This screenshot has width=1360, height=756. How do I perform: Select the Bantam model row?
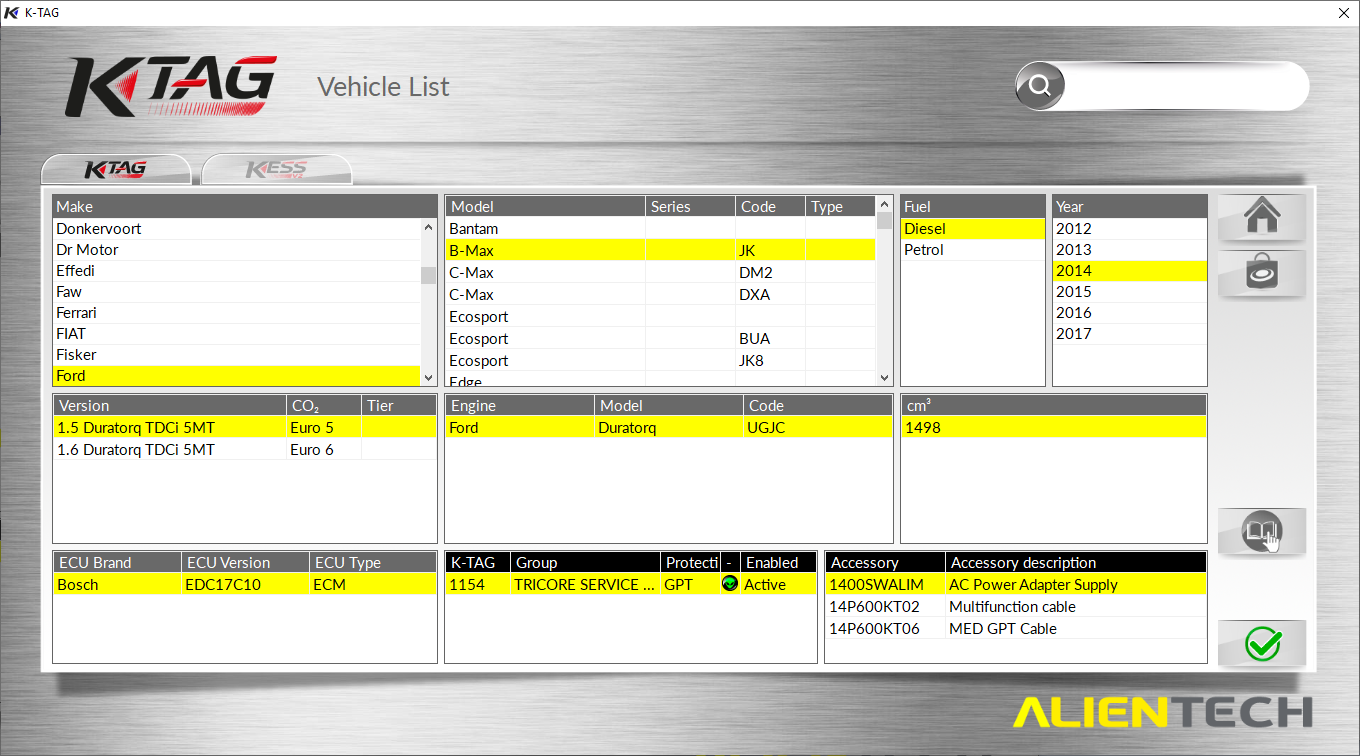pos(660,228)
